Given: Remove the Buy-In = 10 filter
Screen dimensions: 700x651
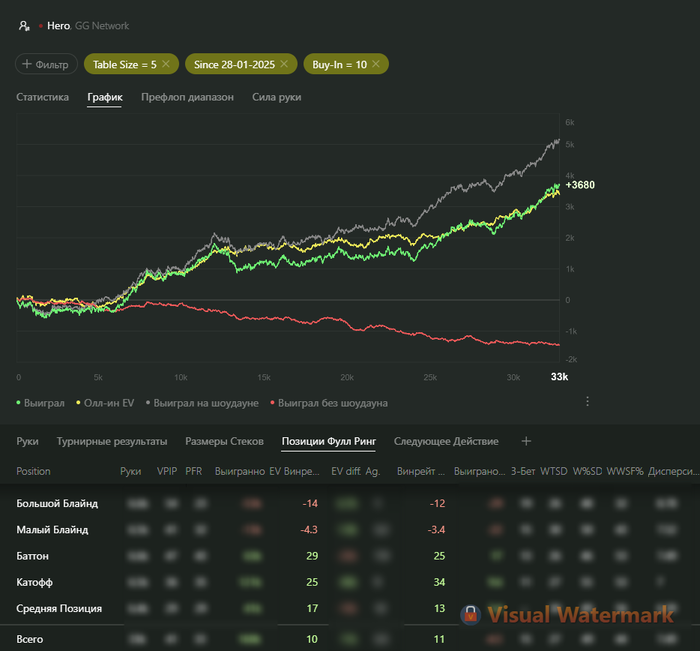Looking at the screenshot, I should coord(376,64).
